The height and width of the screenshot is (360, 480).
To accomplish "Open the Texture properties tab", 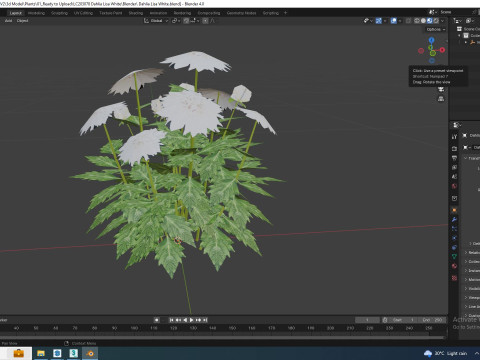I will [454, 278].
